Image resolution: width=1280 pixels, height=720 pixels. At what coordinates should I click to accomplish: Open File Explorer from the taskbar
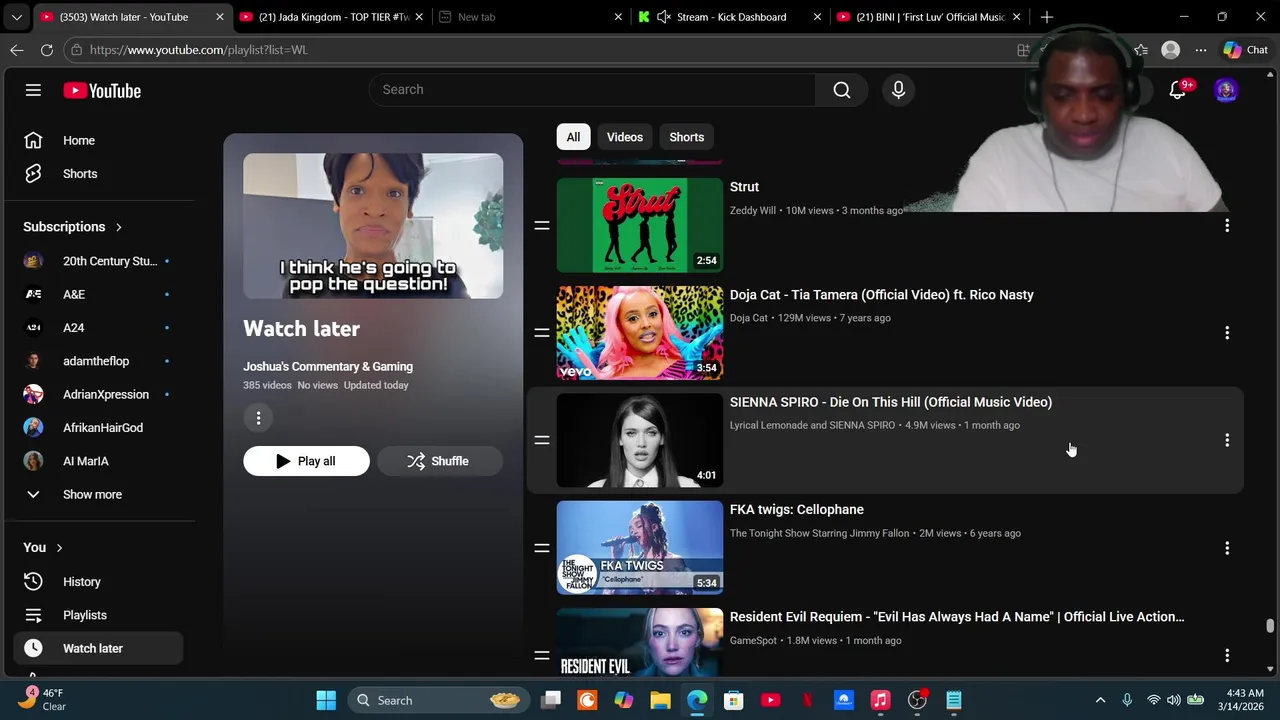click(660, 700)
